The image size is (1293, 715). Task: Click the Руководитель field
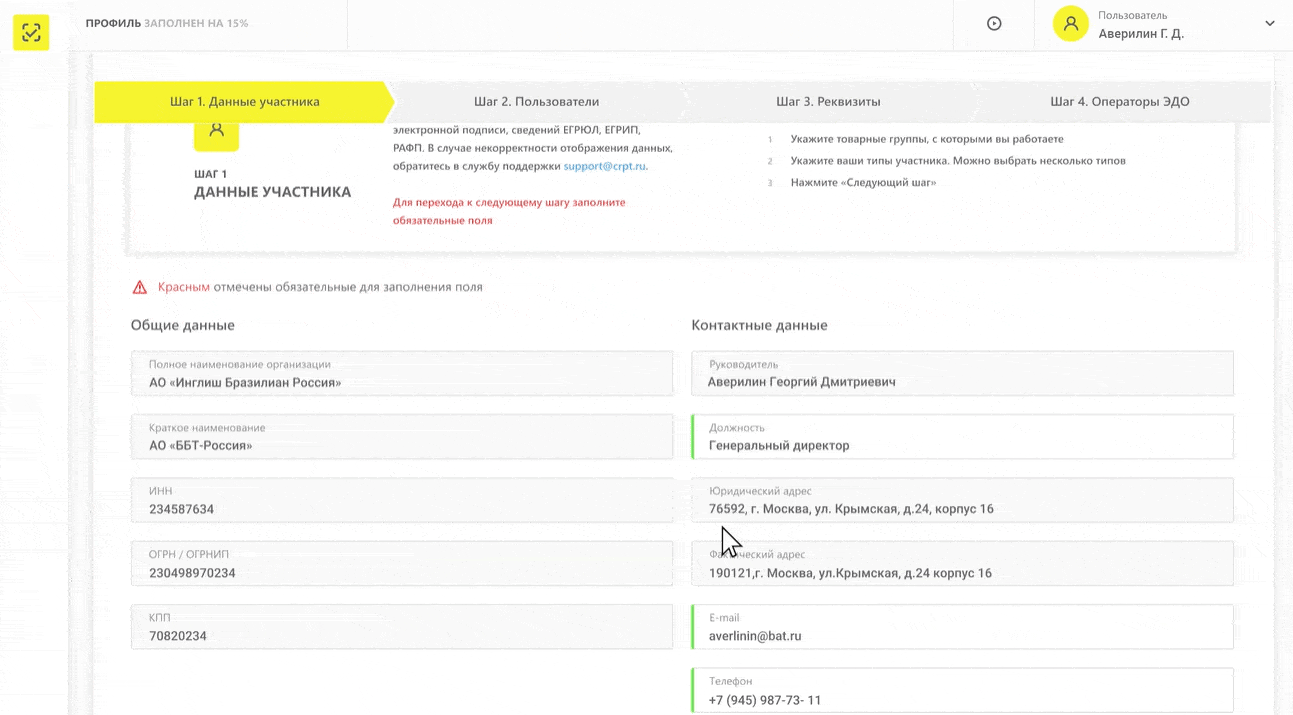(x=962, y=373)
